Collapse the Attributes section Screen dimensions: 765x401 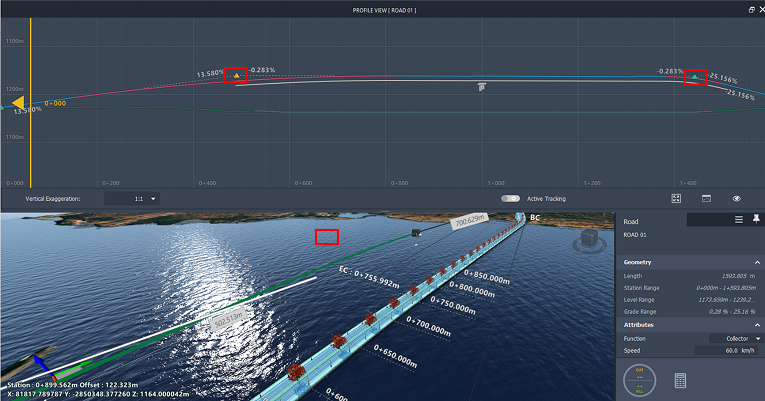pyautogui.click(x=757, y=325)
